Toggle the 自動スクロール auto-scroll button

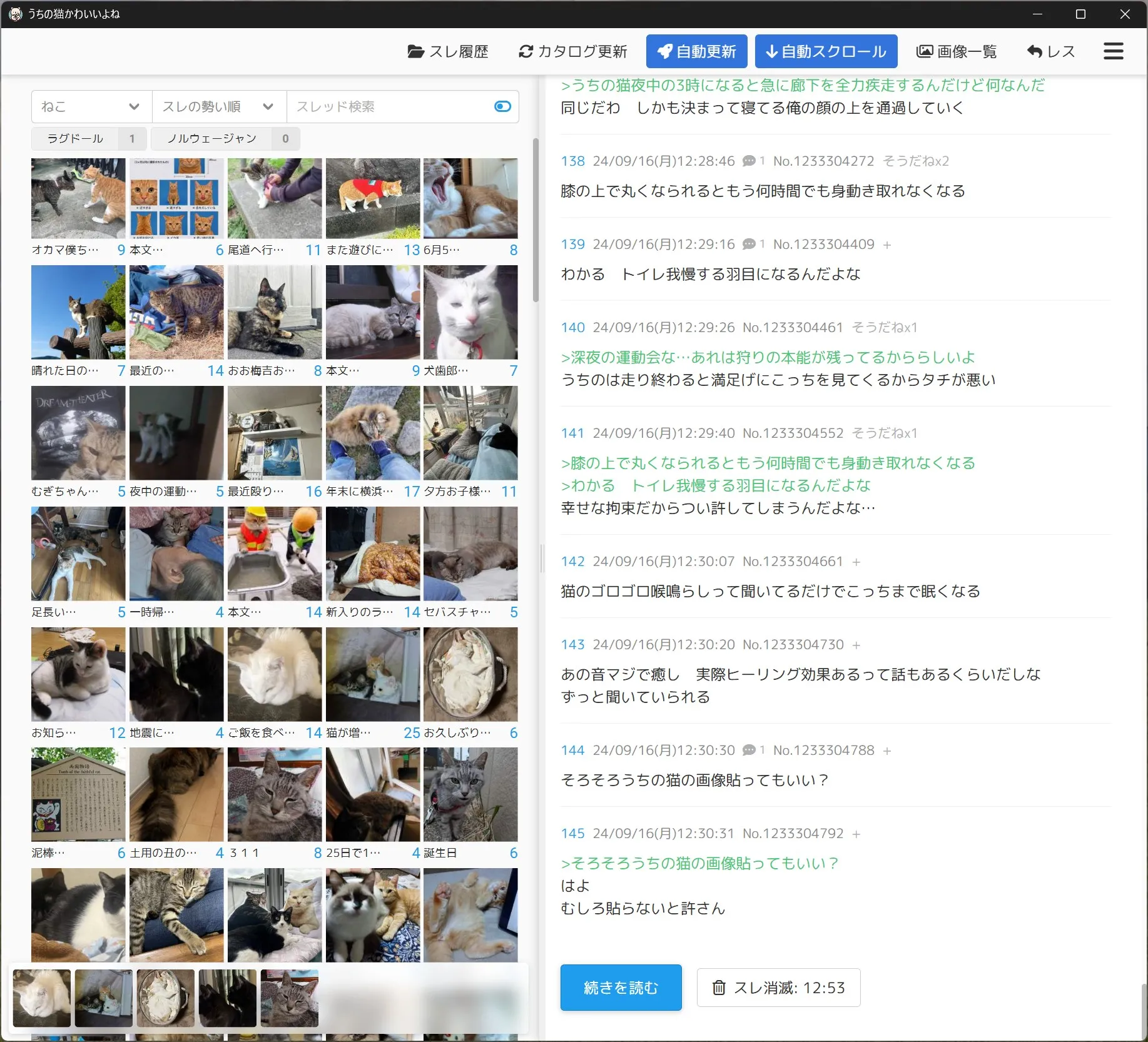826,51
